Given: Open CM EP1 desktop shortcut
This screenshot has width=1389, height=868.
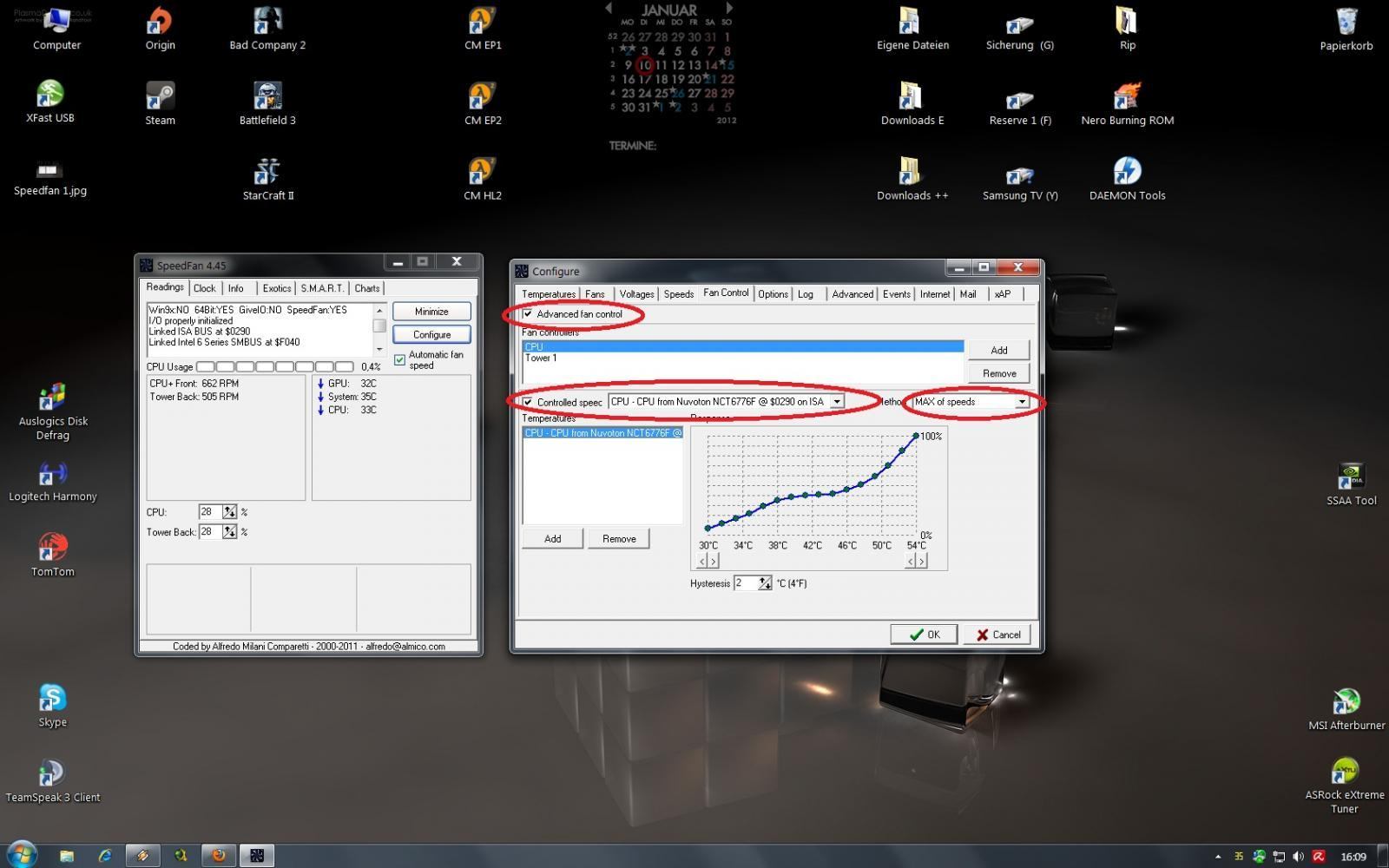Looking at the screenshot, I should (x=483, y=28).
